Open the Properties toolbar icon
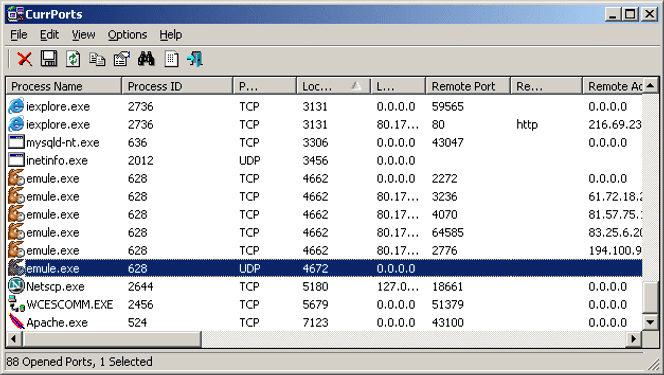 (x=122, y=59)
